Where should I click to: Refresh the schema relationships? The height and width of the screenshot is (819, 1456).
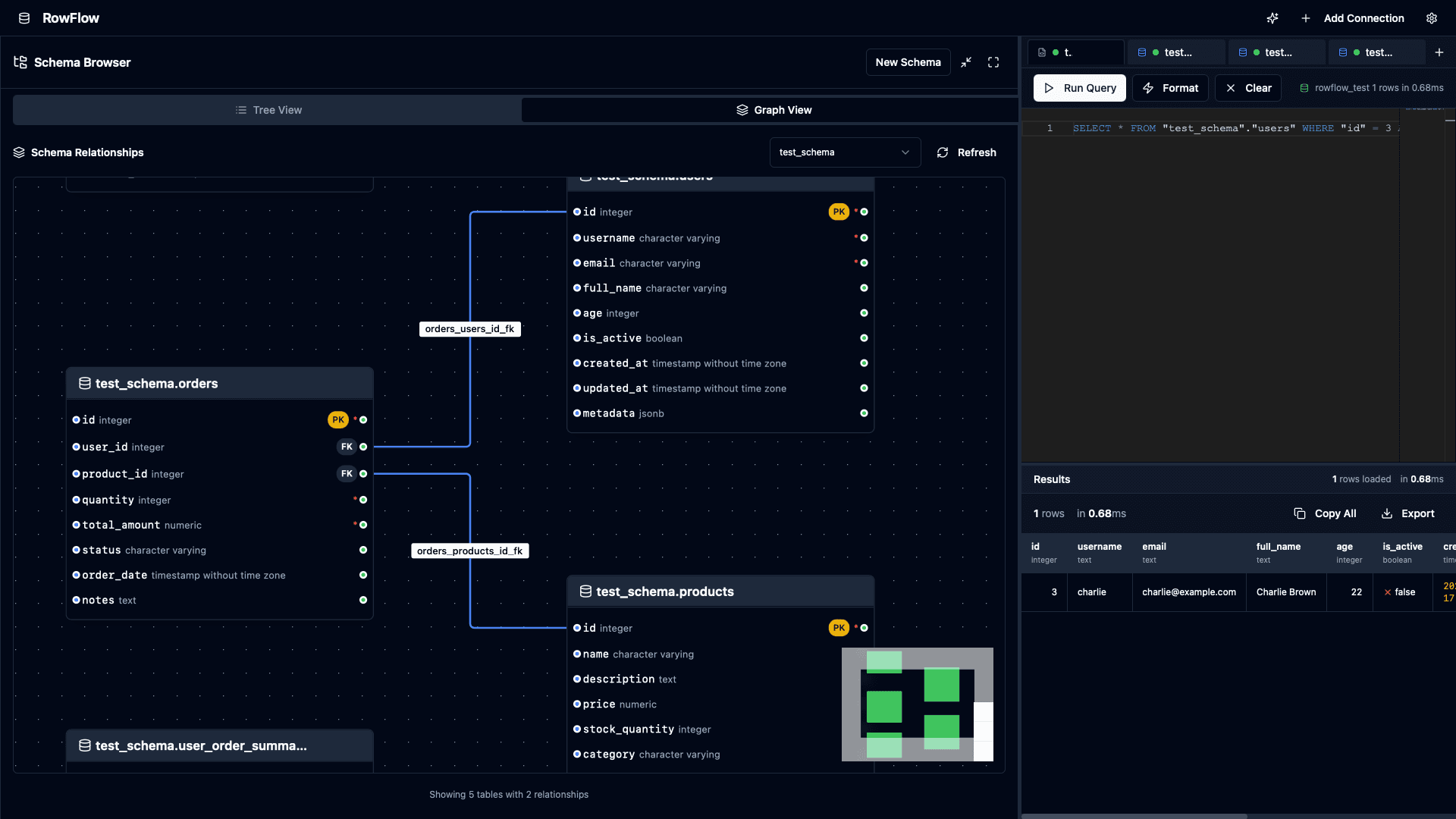(x=968, y=152)
